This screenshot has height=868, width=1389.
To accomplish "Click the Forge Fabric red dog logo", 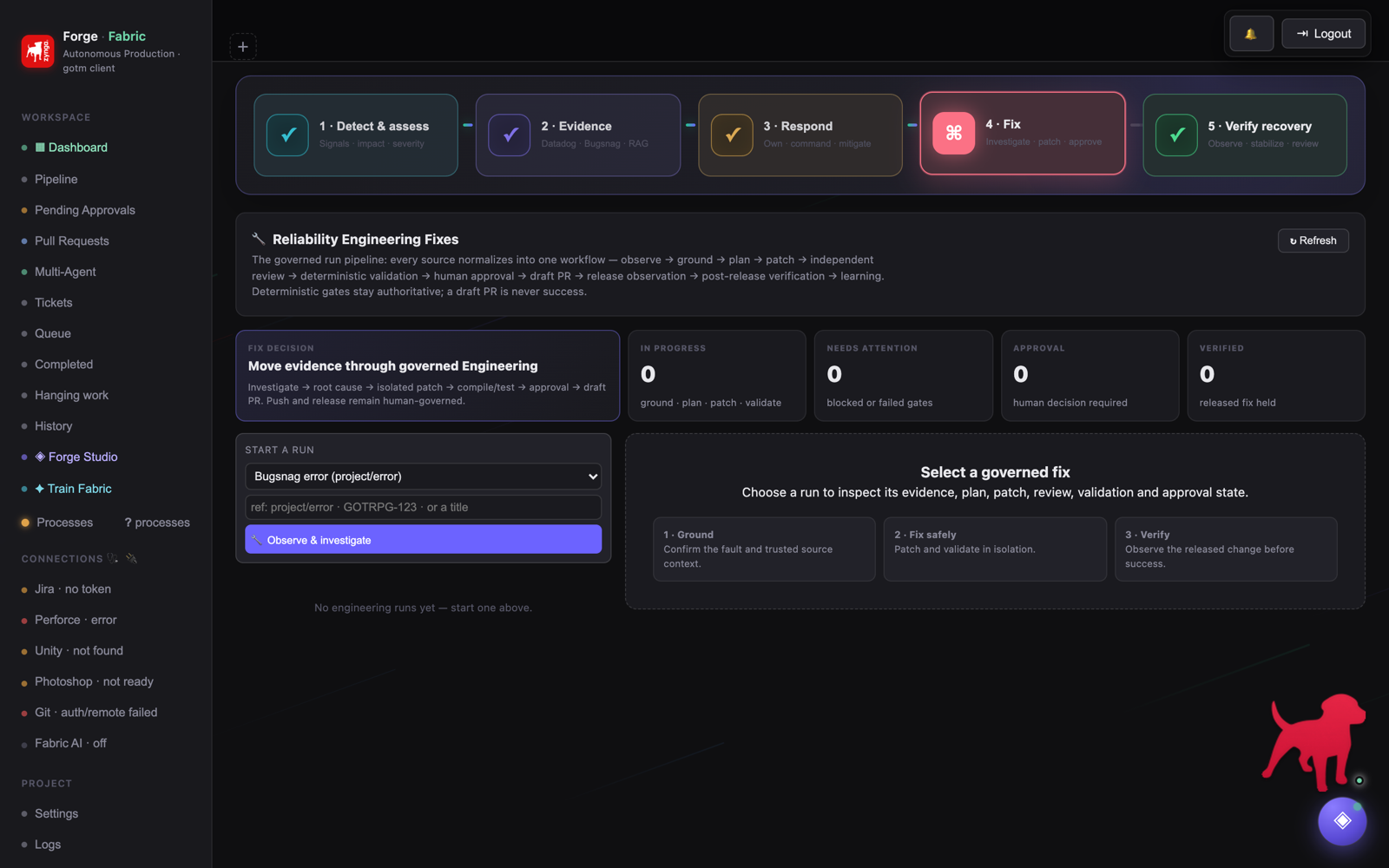I will point(37,51).
